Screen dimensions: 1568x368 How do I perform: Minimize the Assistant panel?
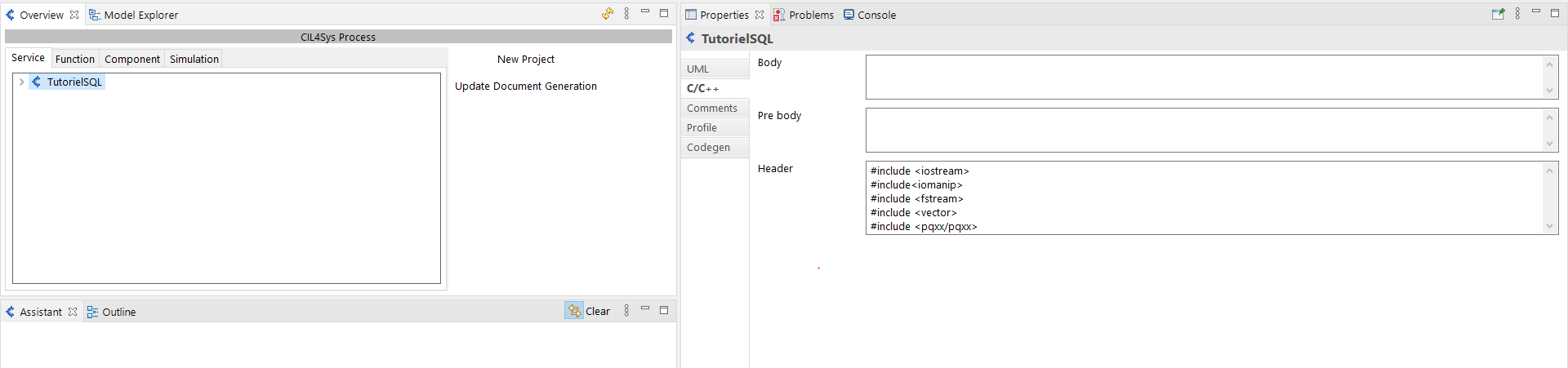click(645, 309)
